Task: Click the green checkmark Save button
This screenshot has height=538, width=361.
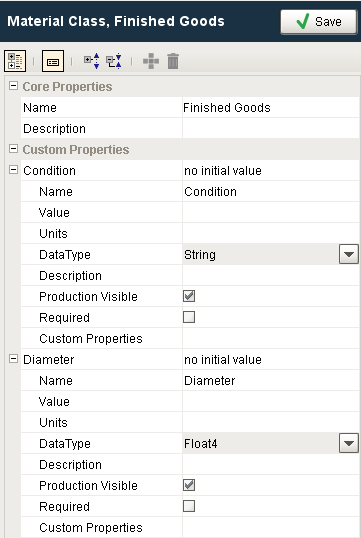Action: click(x=319, y=22)
